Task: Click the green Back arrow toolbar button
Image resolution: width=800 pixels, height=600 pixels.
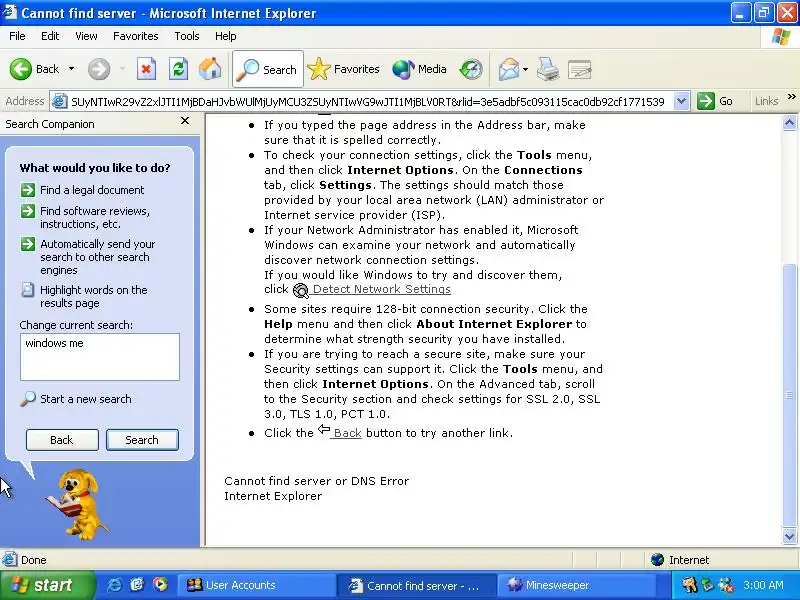Action: tap(34, 69)
